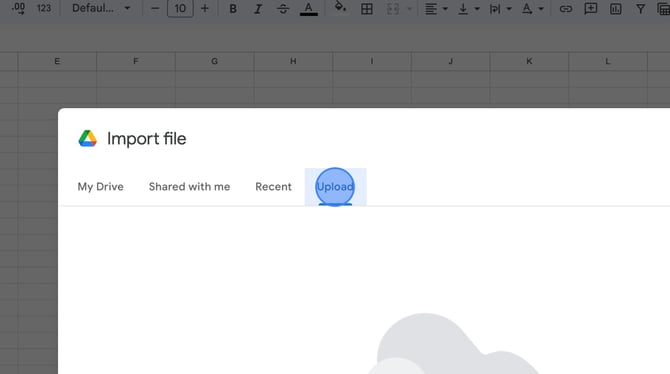The height and width of the screenshot is (374, 670).
Task: Open the text rotation menu
Action: tap(532, 9)
